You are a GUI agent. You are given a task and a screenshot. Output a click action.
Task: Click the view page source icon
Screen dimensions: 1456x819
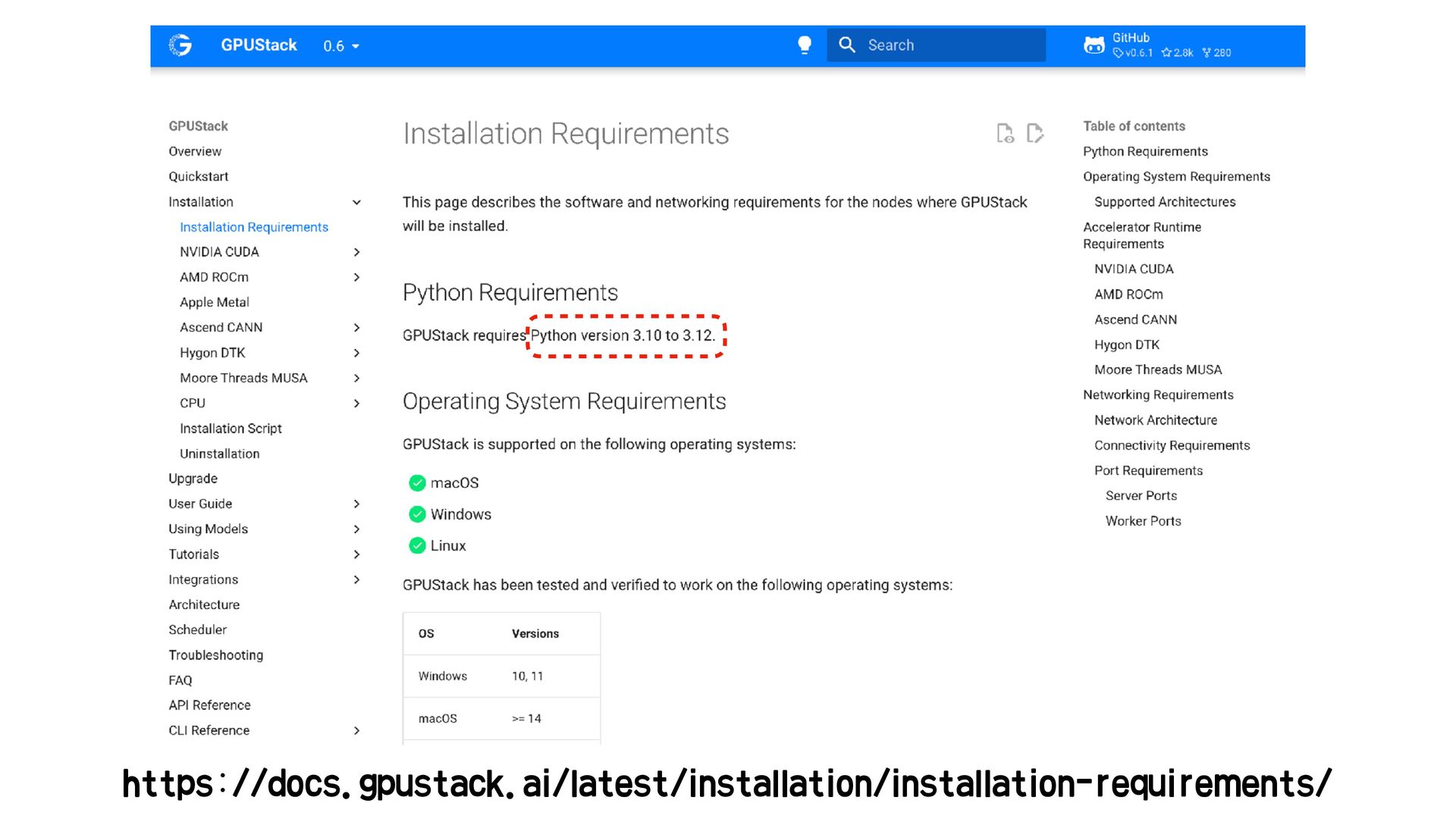click(x=1005, y=133)
